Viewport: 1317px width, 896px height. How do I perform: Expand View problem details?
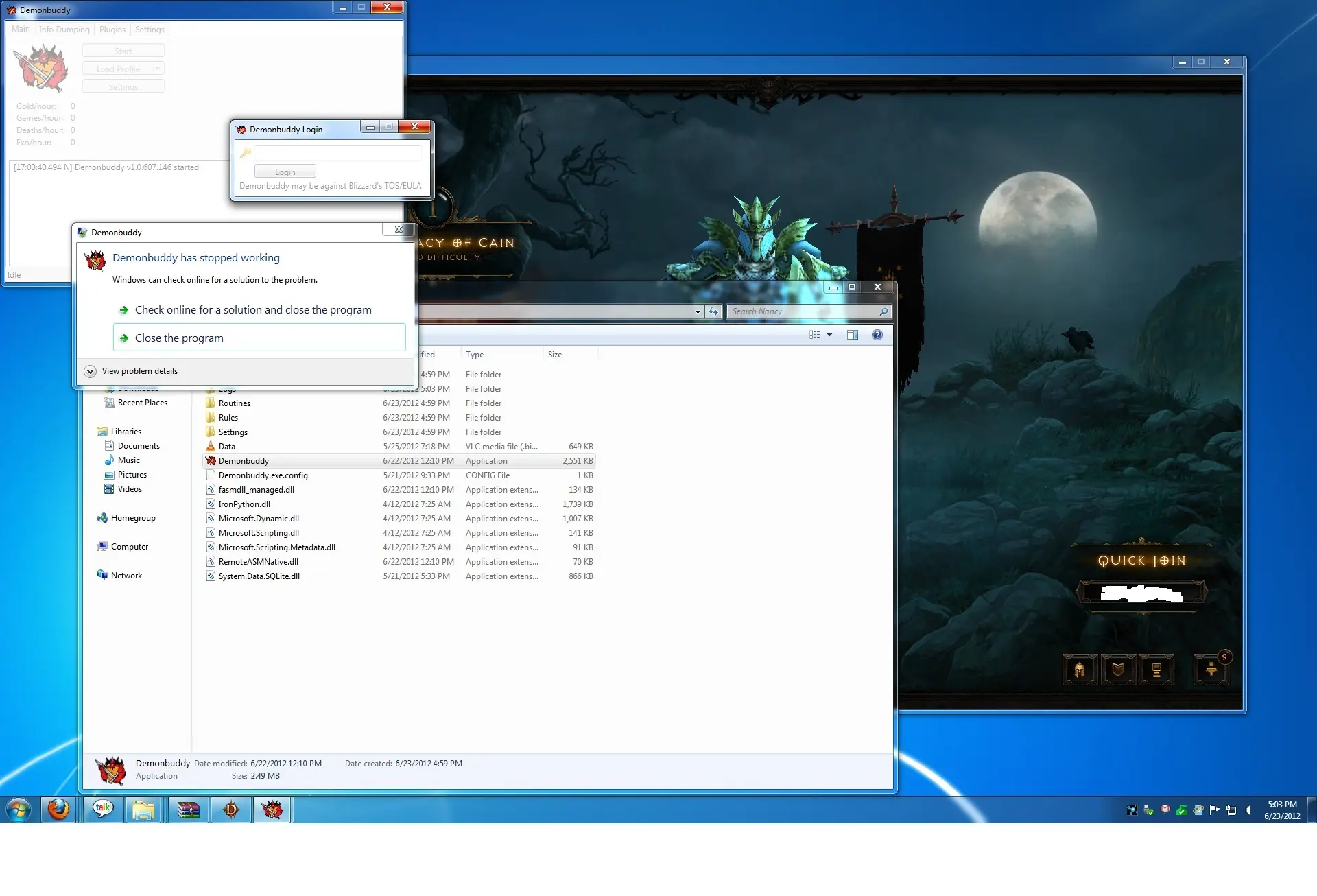[x=132, y=371]
